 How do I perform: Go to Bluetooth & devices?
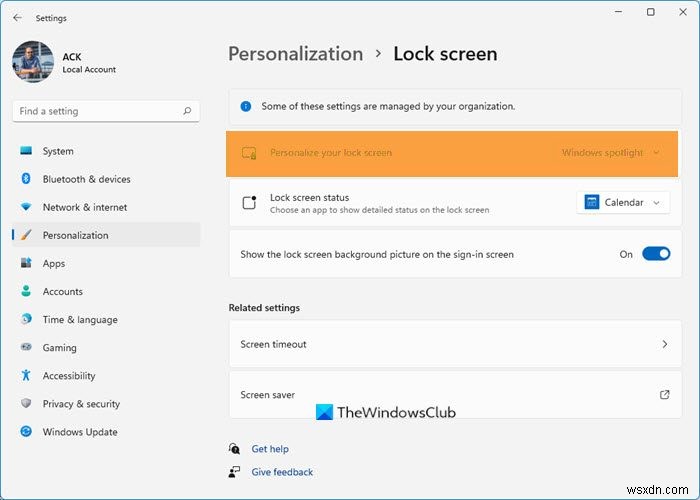coord(106,179)
